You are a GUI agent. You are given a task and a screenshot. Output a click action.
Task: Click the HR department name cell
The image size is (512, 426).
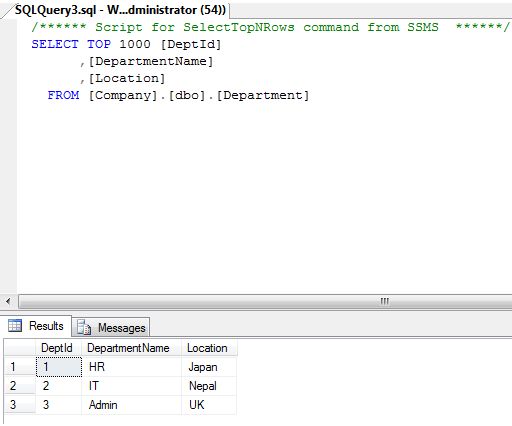tap(131, 367)
